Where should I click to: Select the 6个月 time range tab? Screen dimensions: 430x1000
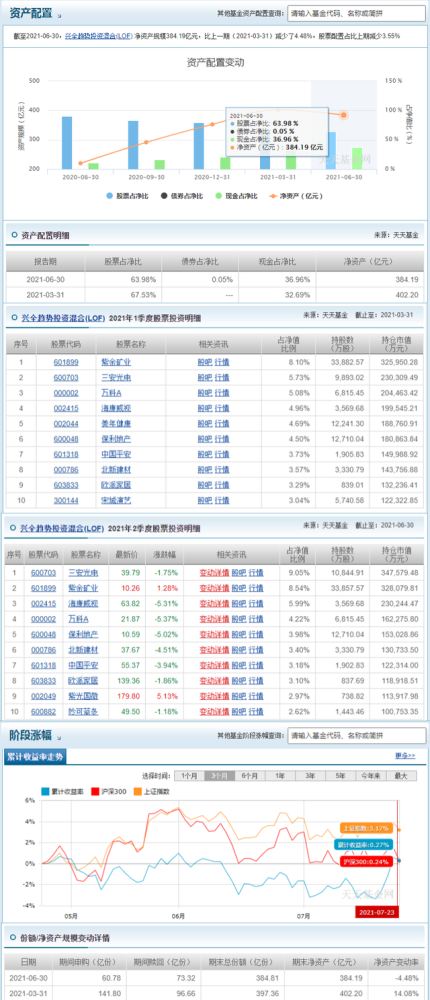(249, 776)
